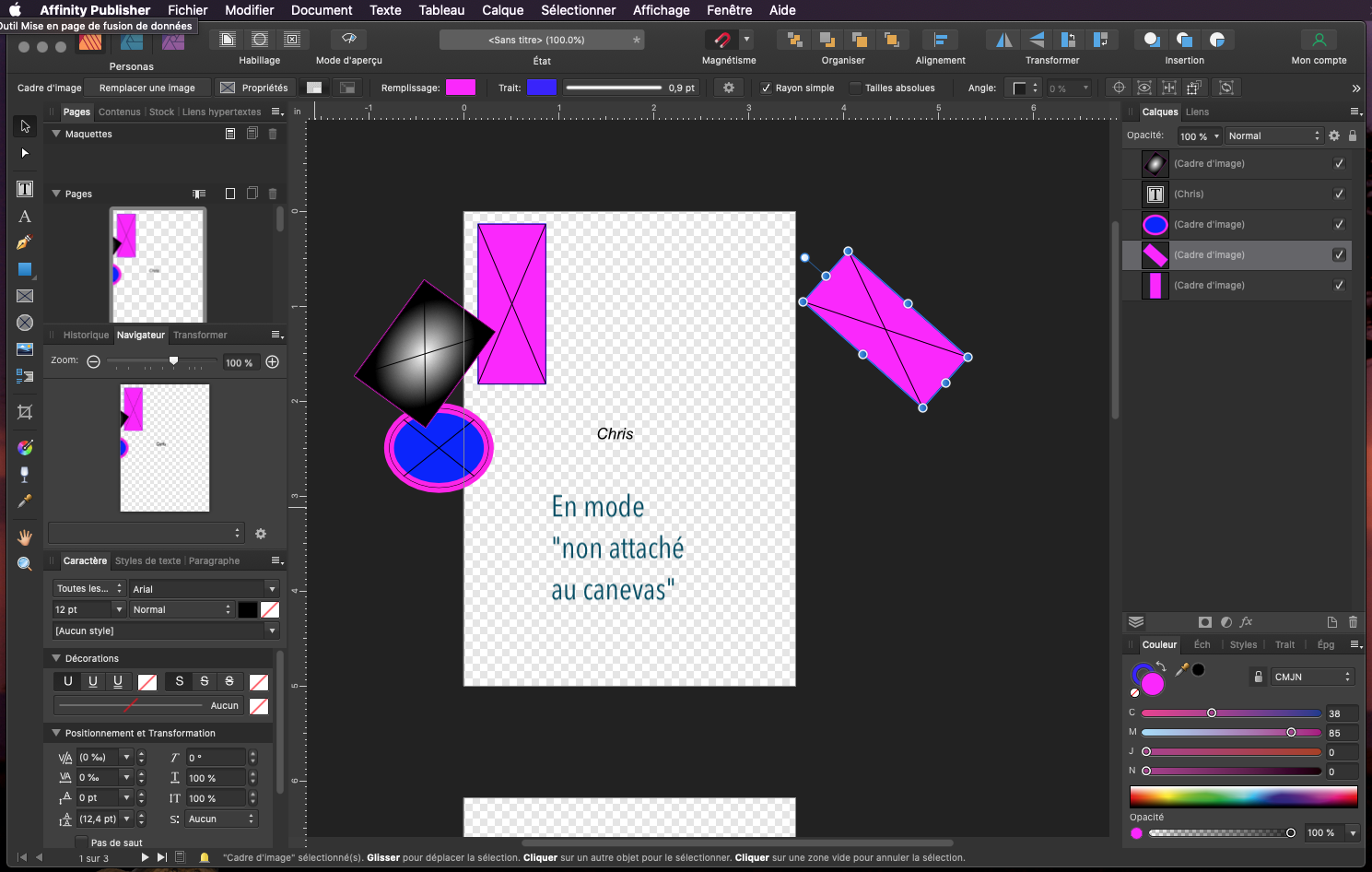The height and width of the screenshot is (872, 1372).
Task: Select page 1 thumbnail in Pages panel
Action: coord(158,265)
